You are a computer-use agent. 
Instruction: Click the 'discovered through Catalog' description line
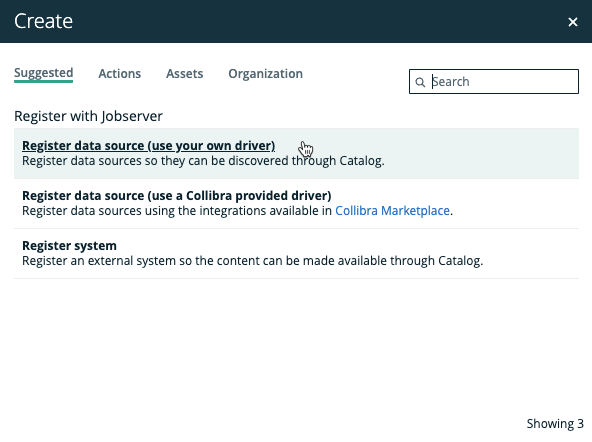click(203, 161)
